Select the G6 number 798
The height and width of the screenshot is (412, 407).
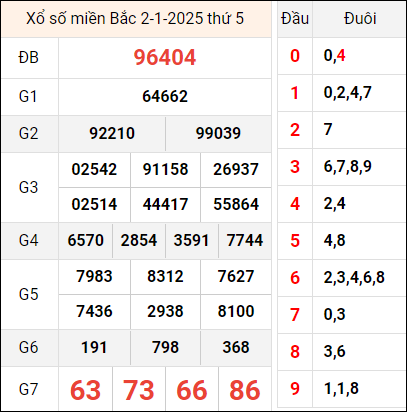click(165, 347)
